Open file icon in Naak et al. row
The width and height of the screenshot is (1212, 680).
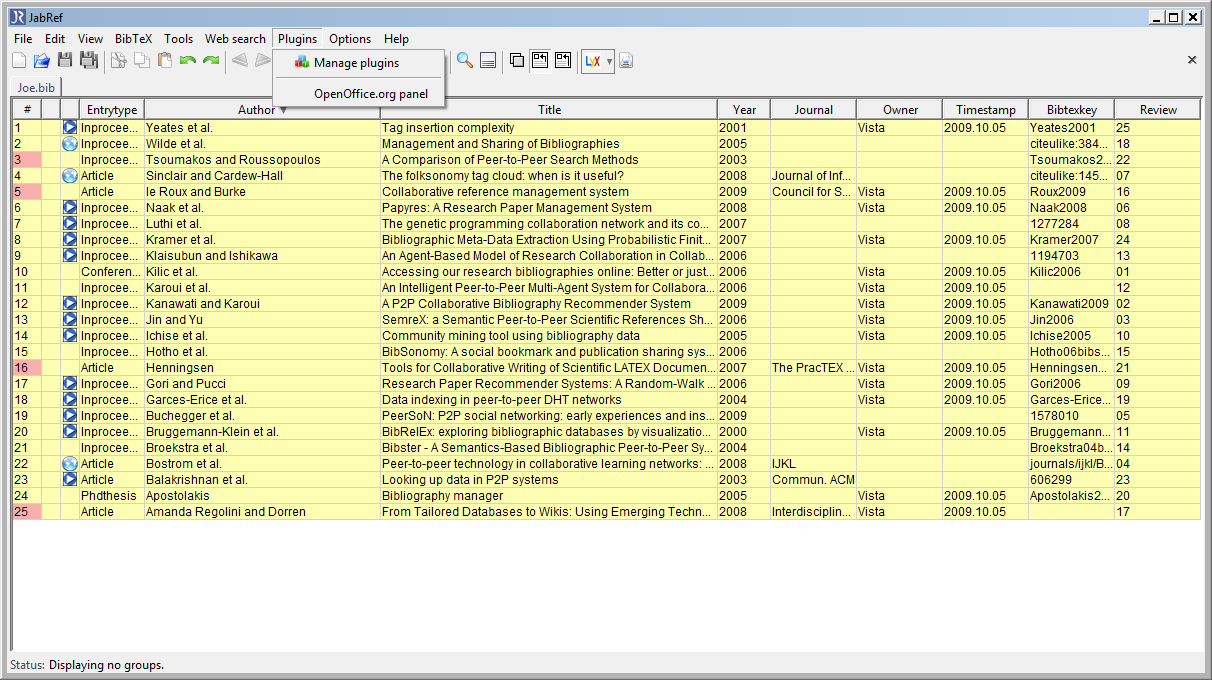tap(70, 208)
